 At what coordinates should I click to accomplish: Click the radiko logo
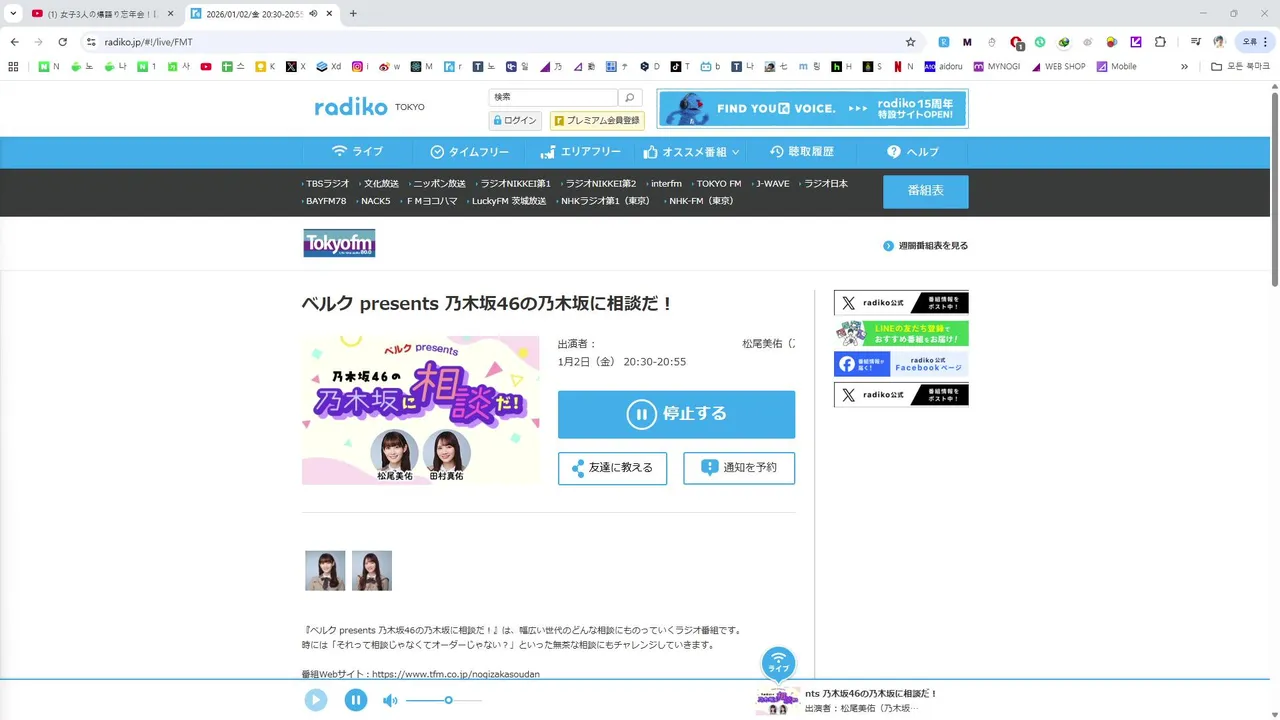point(350,107)
